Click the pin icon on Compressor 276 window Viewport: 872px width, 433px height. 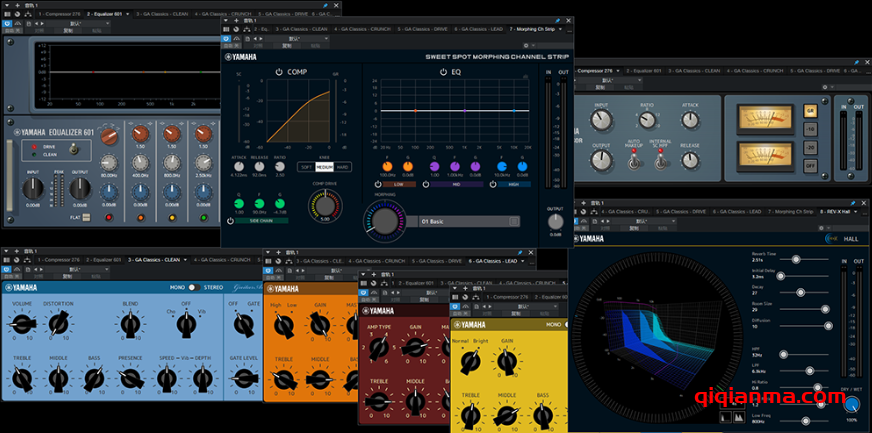click(x=857, y=61)
